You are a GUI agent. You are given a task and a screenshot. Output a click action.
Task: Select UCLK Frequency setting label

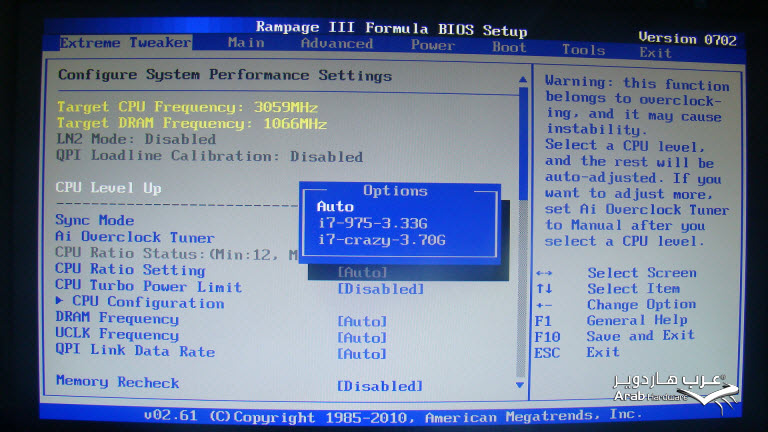(117, 335)
